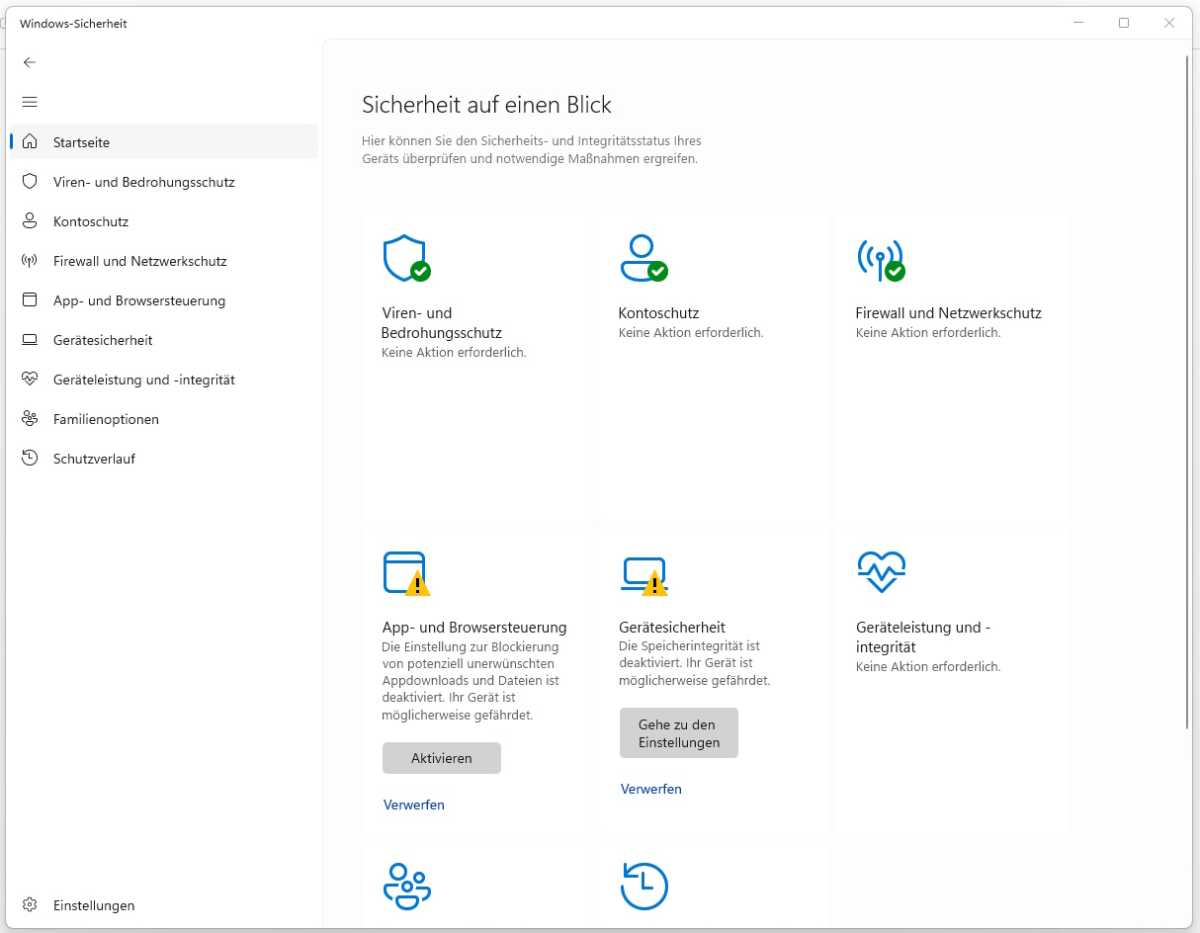Select the Kontoschutz shield icon tile
Screen dimensions: 1200x933
(644, 258)
